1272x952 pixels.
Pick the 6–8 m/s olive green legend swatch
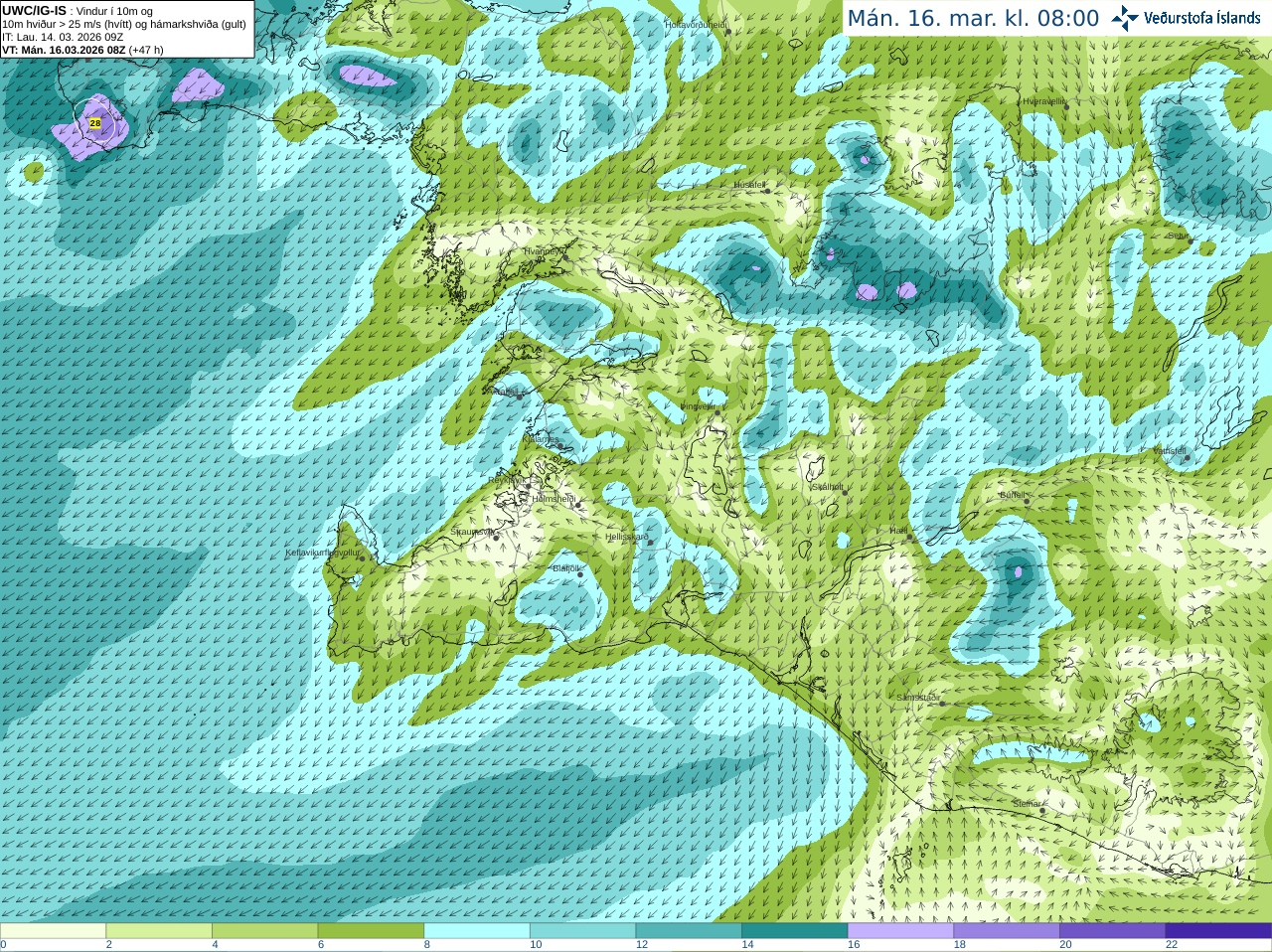(x=371, y=931)
